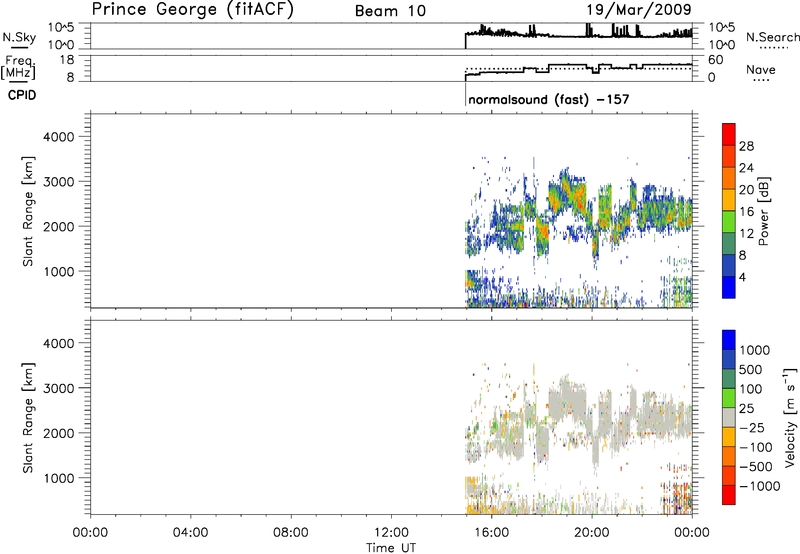Click the '08:00' time axis label

point(291,533)
